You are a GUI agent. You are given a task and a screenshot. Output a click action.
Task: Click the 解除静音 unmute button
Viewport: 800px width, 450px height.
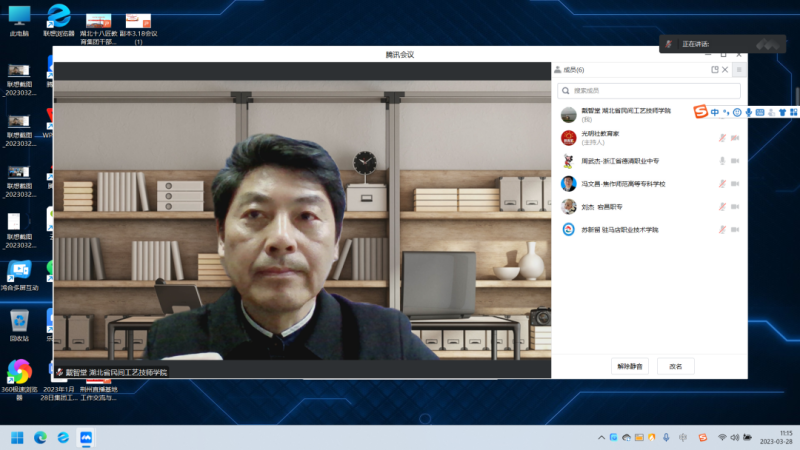click(x=630, y=366)
